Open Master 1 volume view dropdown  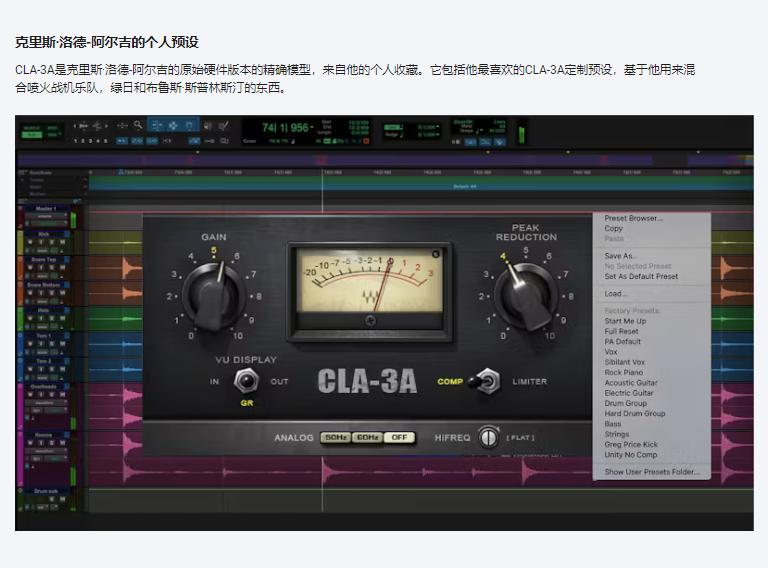click(46, 216)
